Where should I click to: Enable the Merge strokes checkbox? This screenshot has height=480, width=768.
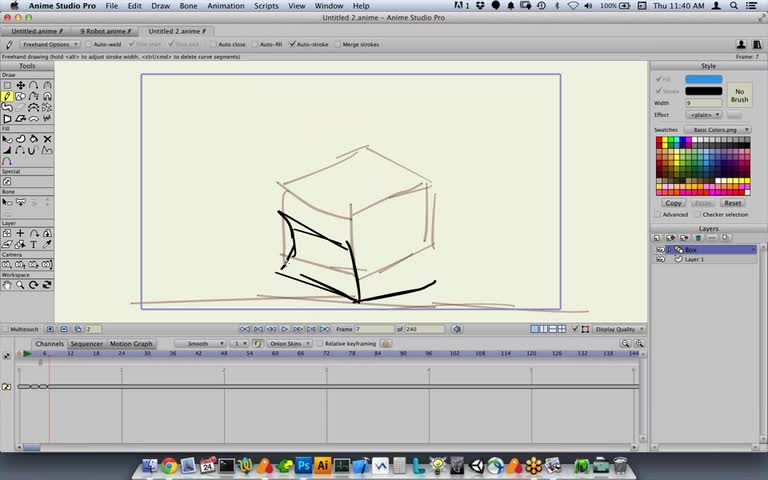point(337,44)
